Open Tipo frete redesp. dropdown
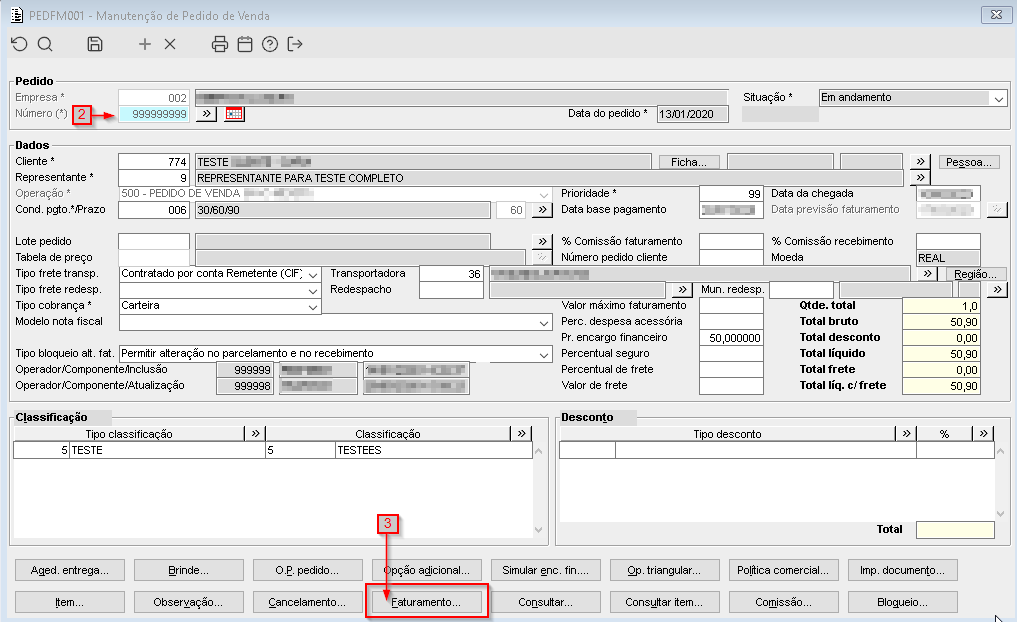Viewport: 1017px width, 622px height. click(x=313, y=290)
